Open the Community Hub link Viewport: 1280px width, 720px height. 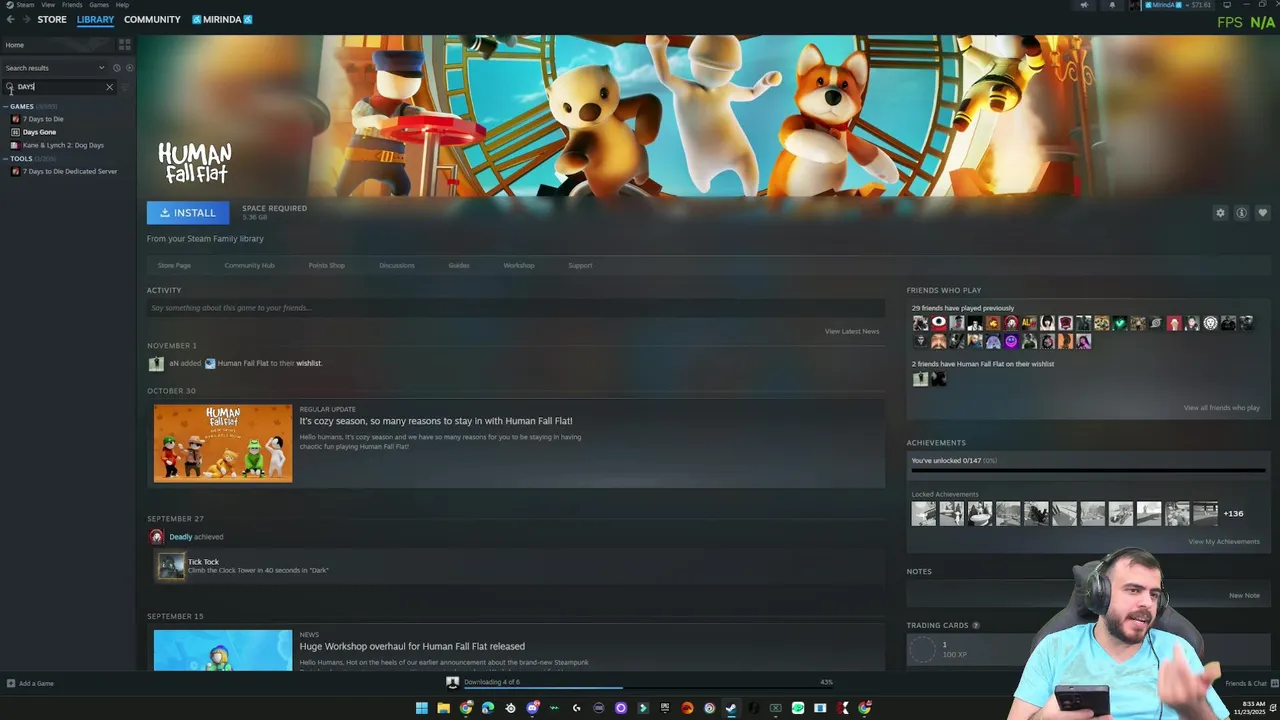(249, 266)
